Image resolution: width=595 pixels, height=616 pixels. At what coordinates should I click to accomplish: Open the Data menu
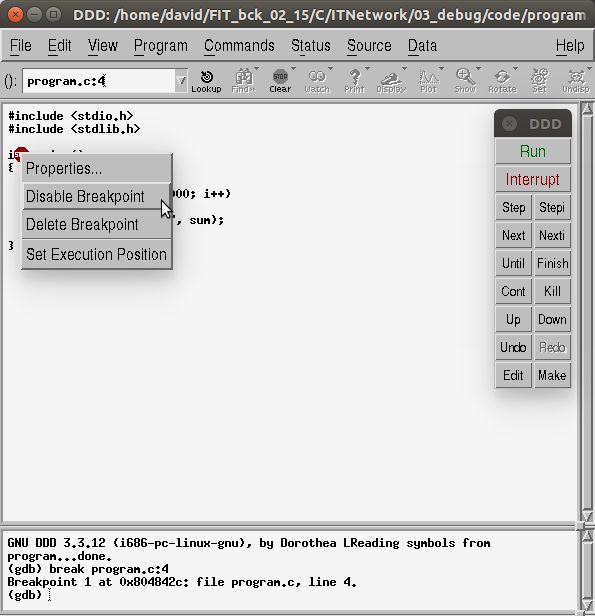(422, 46)
